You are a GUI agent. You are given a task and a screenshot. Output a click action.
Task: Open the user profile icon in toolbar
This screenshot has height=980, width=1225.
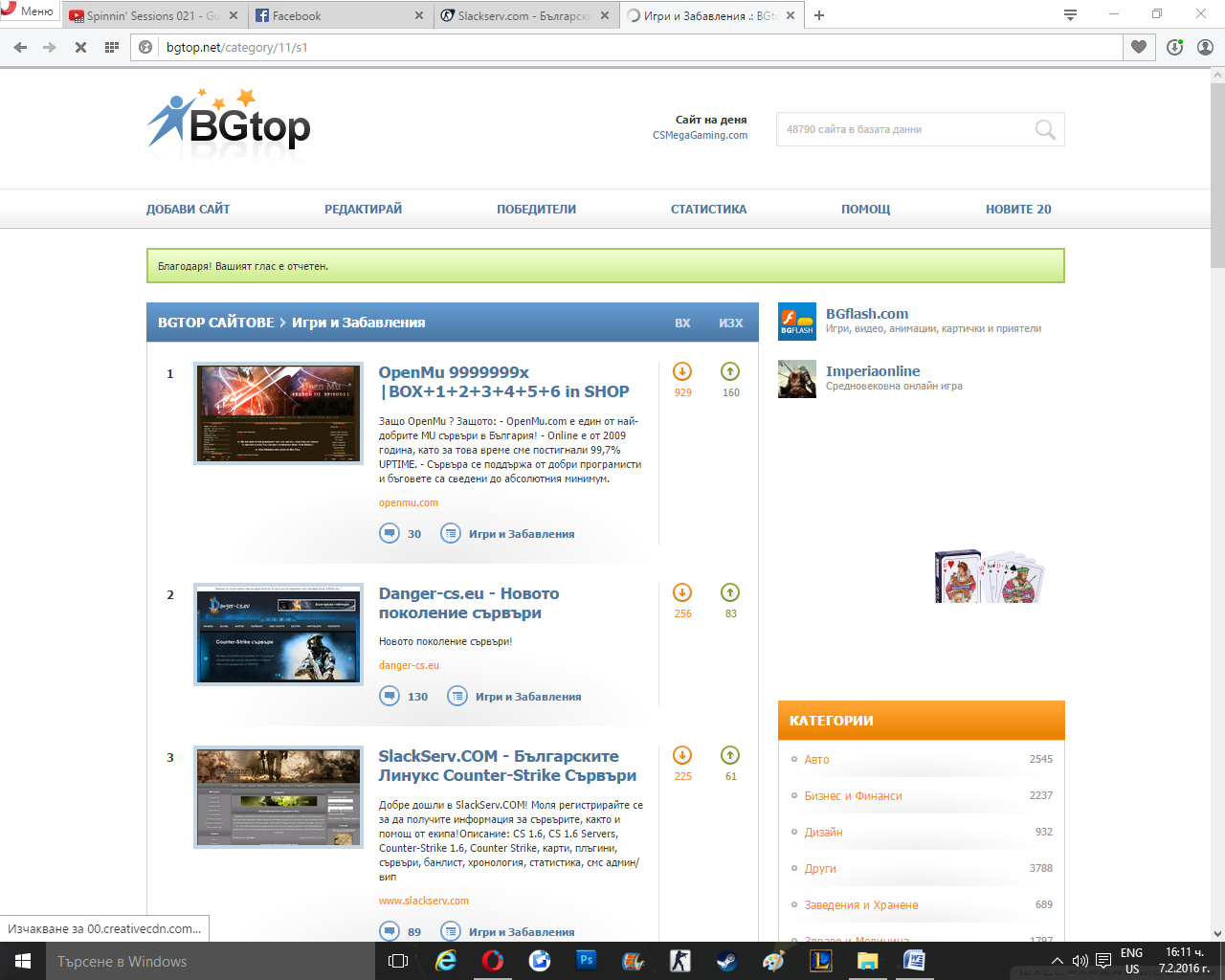(x=1206, y=47)
